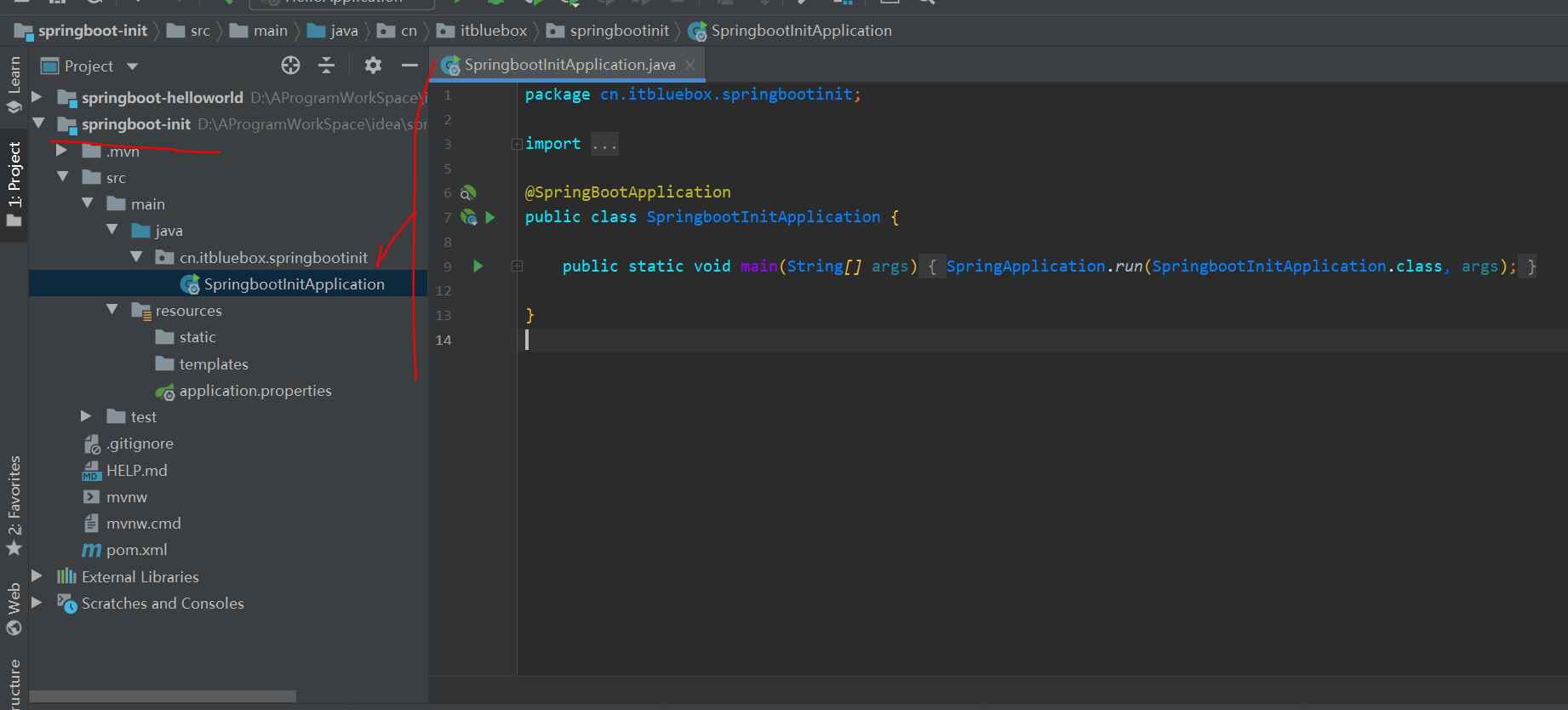
Task: Expand Scratches and Consoles node
Action: coord(37,602)
